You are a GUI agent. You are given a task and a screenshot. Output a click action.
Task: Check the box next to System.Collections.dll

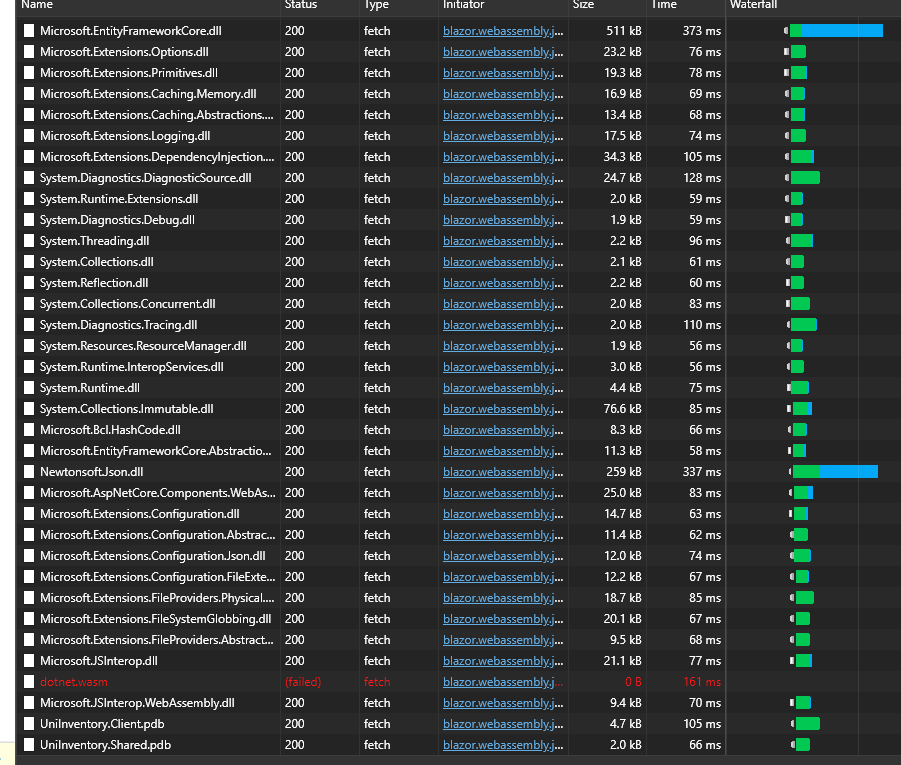(28, 261)
